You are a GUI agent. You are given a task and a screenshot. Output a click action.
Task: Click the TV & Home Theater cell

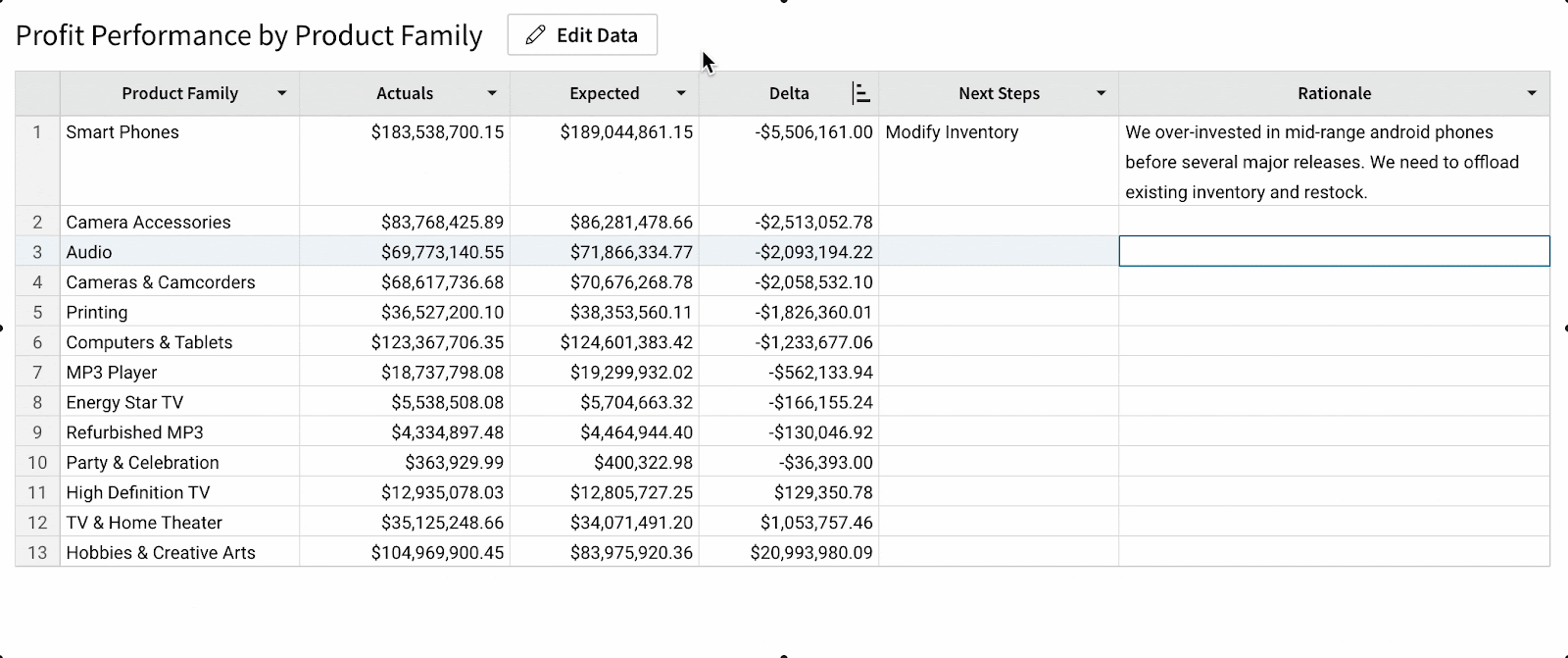coord(144,523)
